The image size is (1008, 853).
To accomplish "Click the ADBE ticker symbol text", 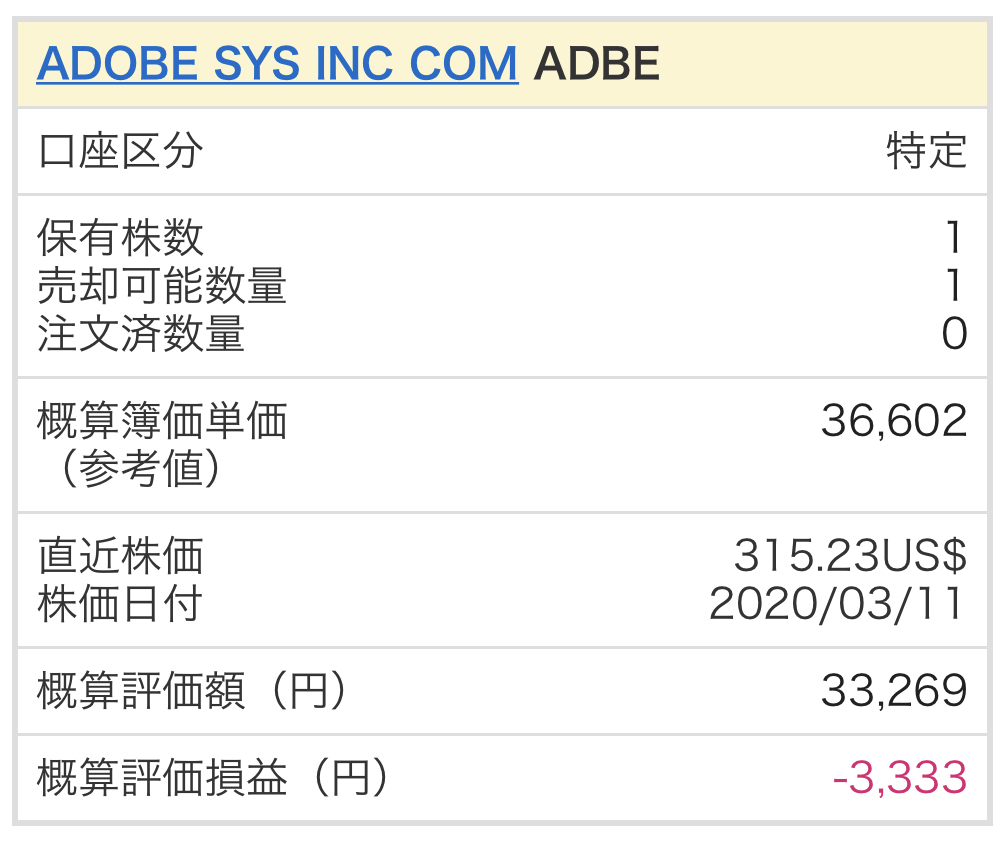I will click(597, 64).
